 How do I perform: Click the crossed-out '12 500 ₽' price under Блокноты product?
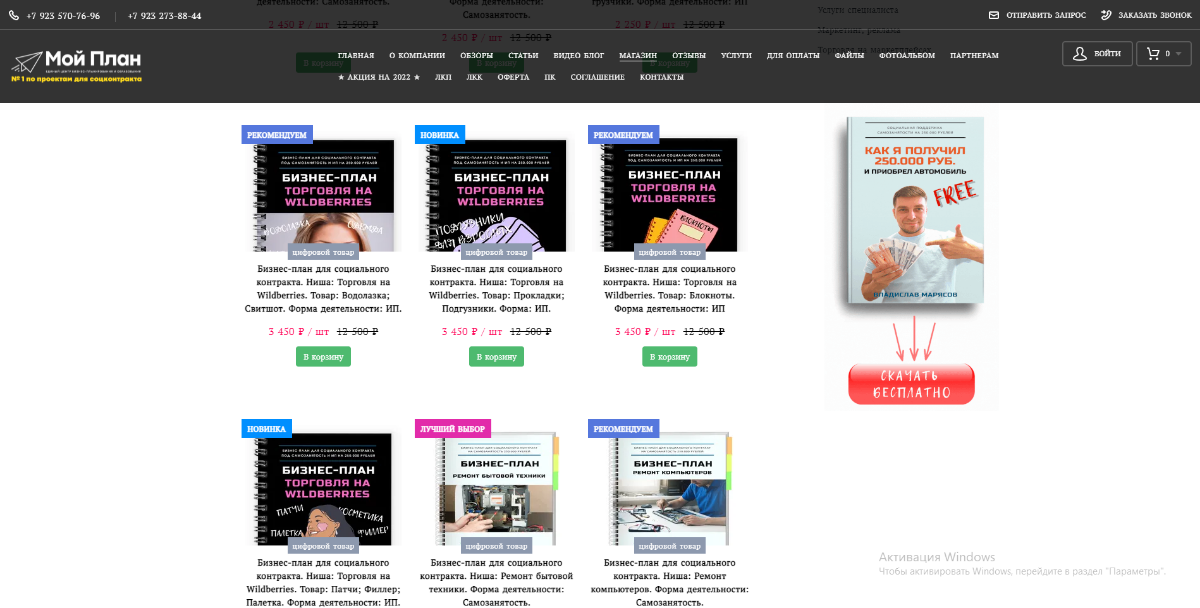pos(704,331)
